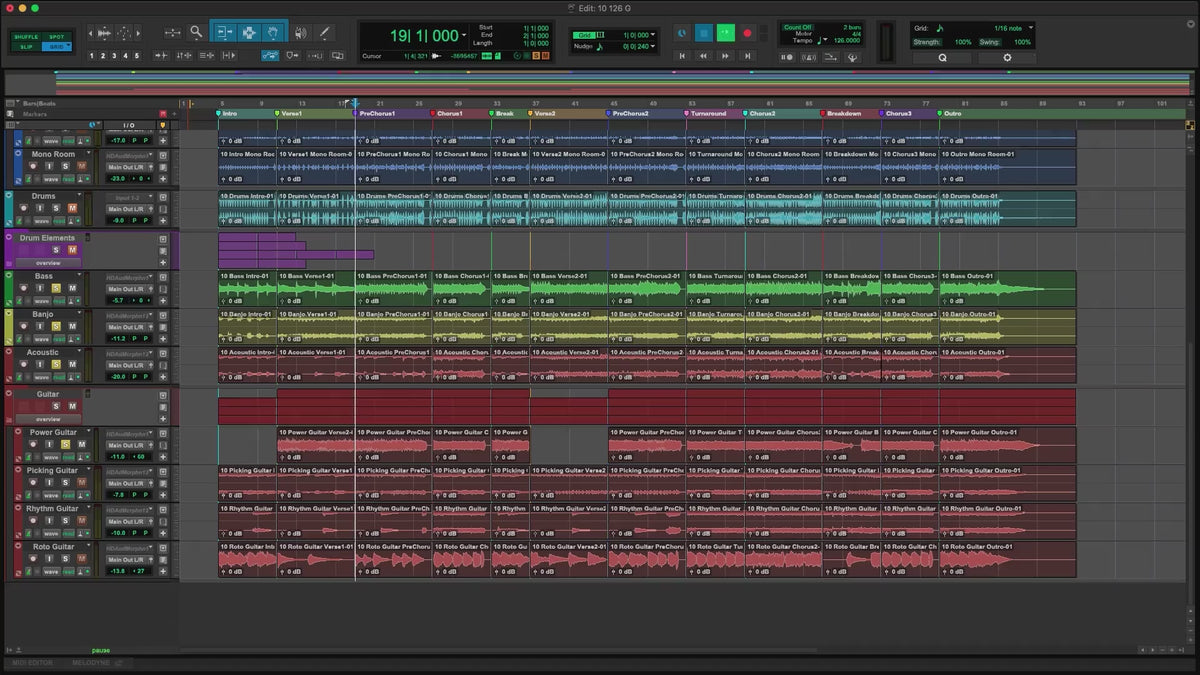This screenshot has height=675, width=1200.
Task: Mute the Drums track
Action: tap(72, 208)
